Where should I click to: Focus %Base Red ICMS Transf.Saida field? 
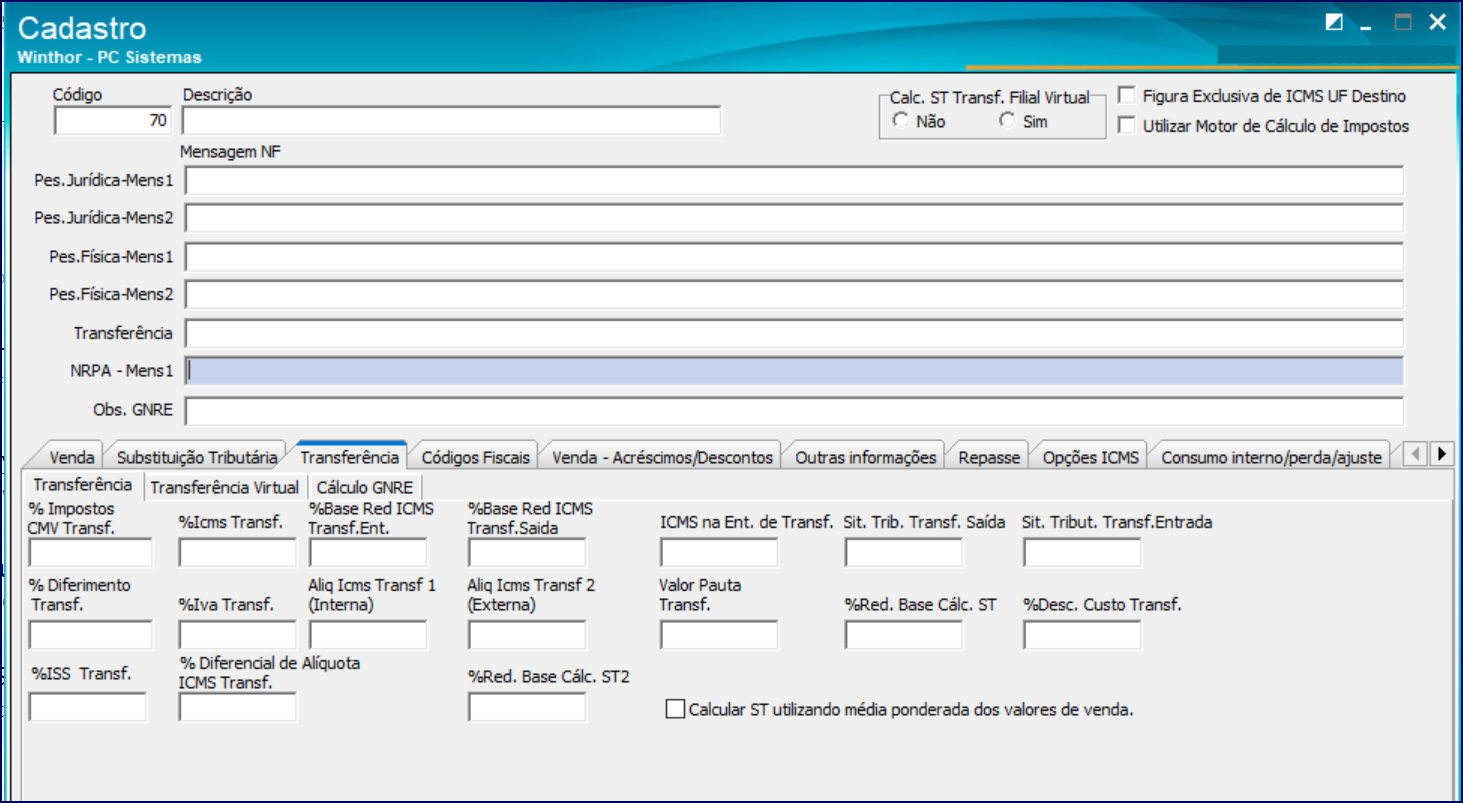pos(527,552)
